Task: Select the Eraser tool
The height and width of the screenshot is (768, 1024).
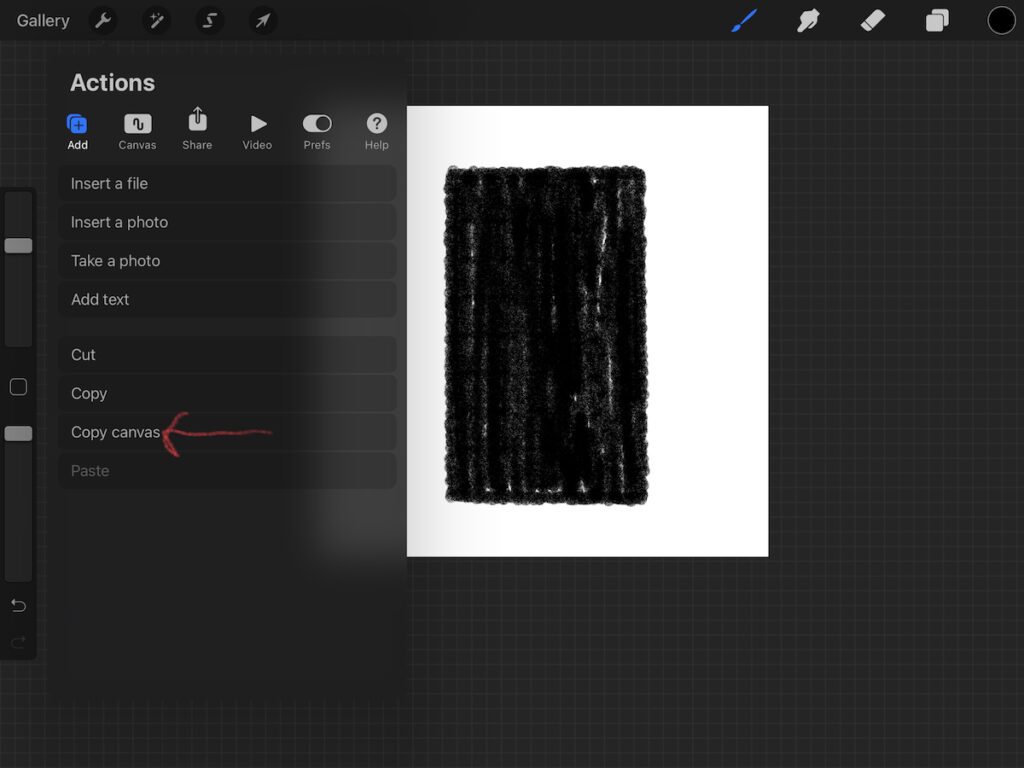Action: (x=872, y=20)
